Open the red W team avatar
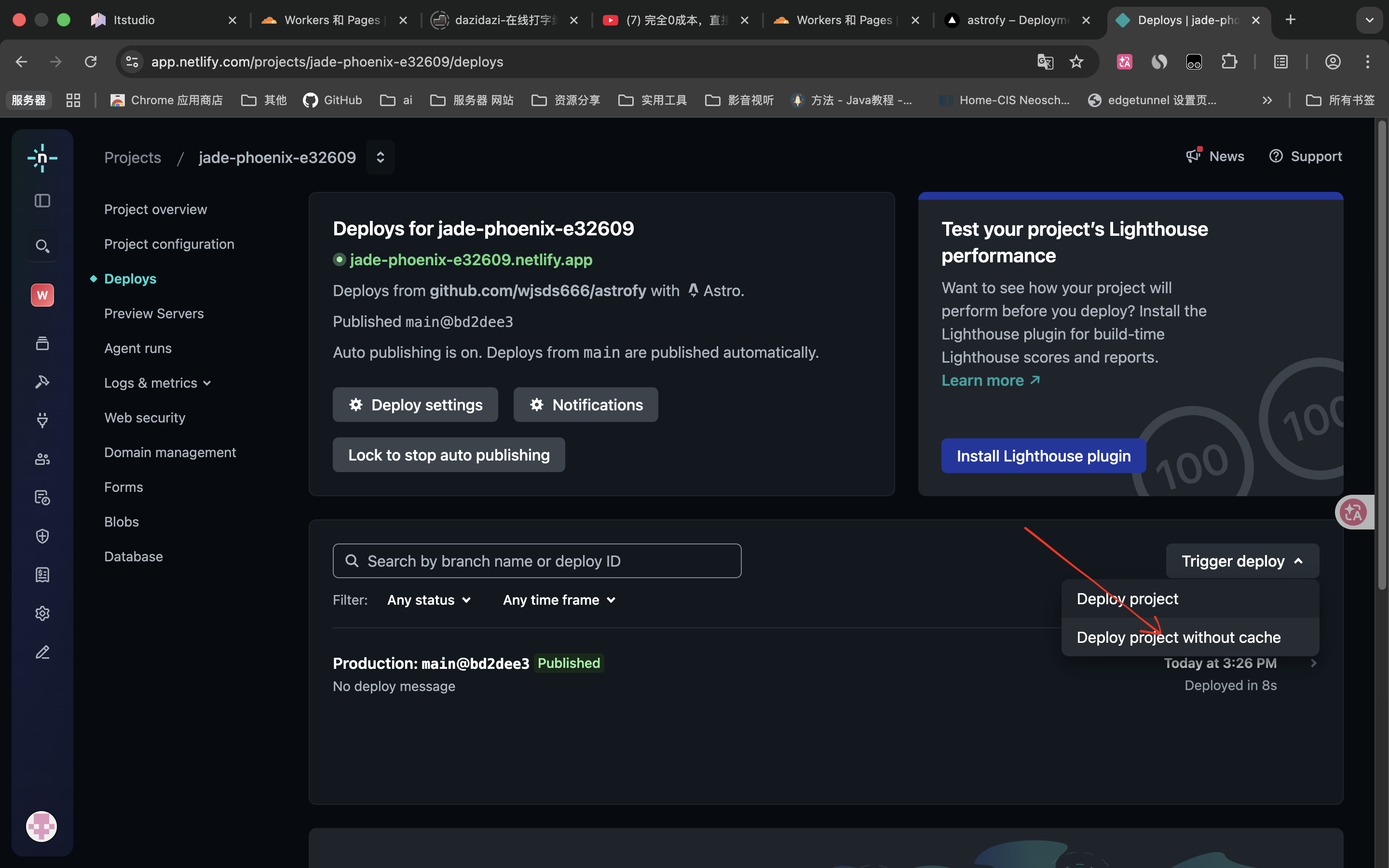The width and height of the screenshot is (1389, 868). point(42,295)
